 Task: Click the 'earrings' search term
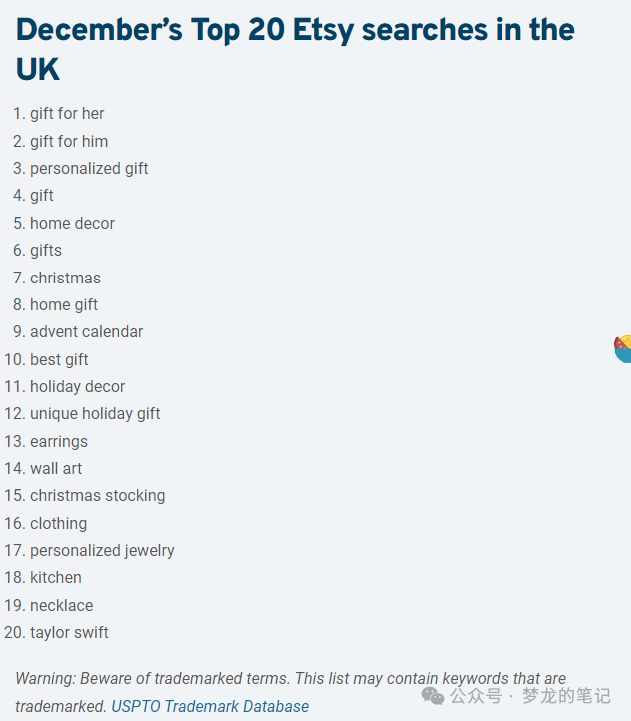point(59,441)
